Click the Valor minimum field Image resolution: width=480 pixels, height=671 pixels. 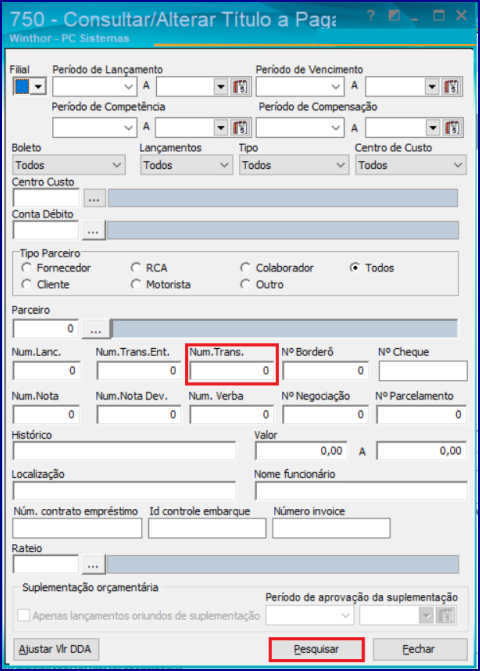pos(301,451)
